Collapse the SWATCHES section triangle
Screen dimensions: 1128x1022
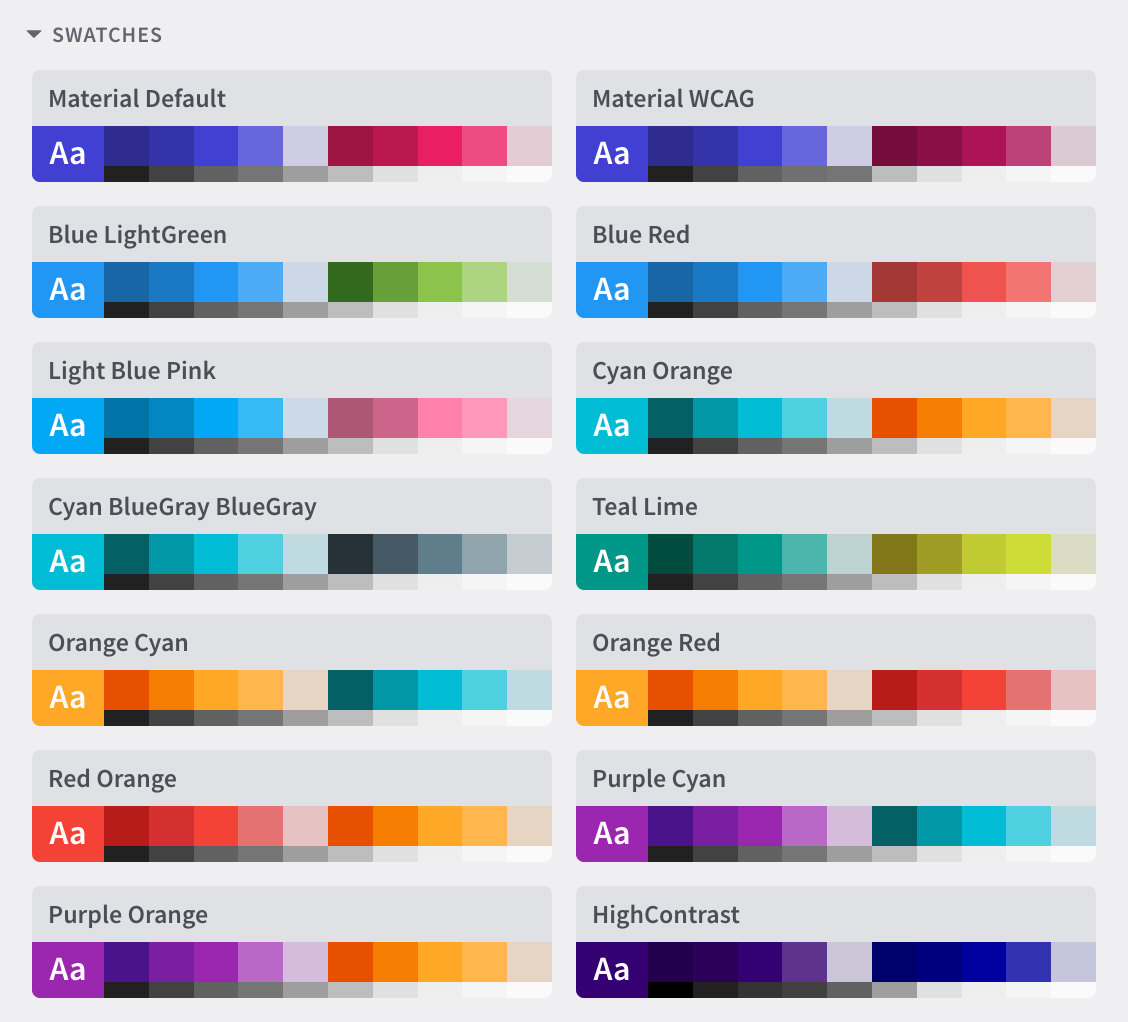[x=34, y=35]
